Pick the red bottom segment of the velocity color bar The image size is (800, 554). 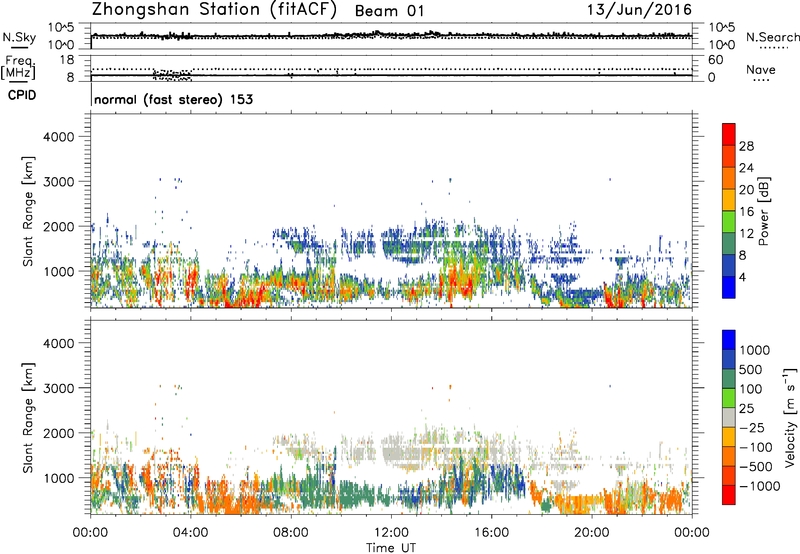pyautogui.click(x=729, y=495)
